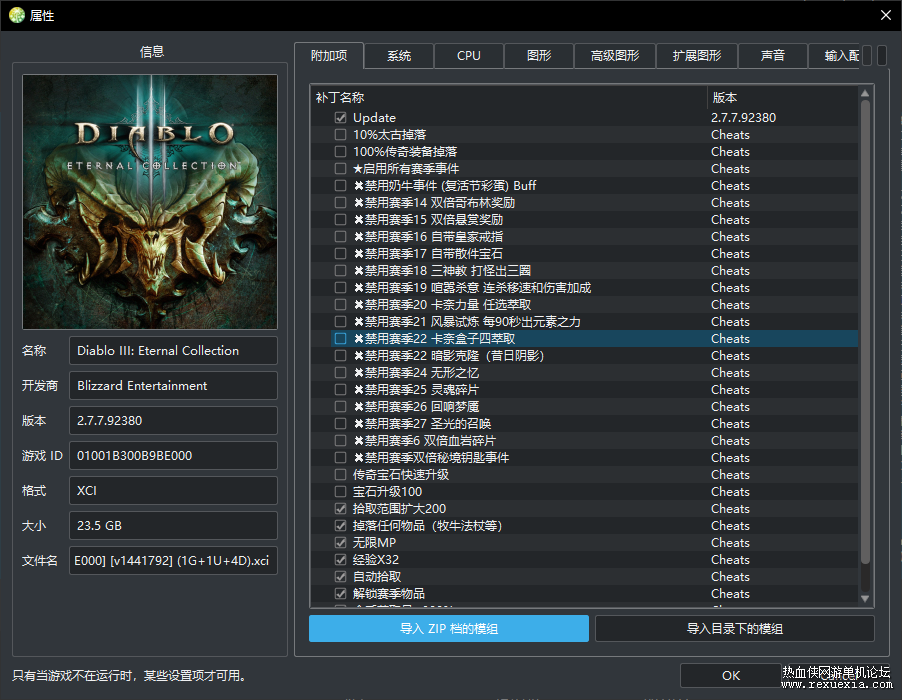902x700 pixels.
Task: Check 禁用奶牛事件 Buff cheat
Action: (341, 185)
